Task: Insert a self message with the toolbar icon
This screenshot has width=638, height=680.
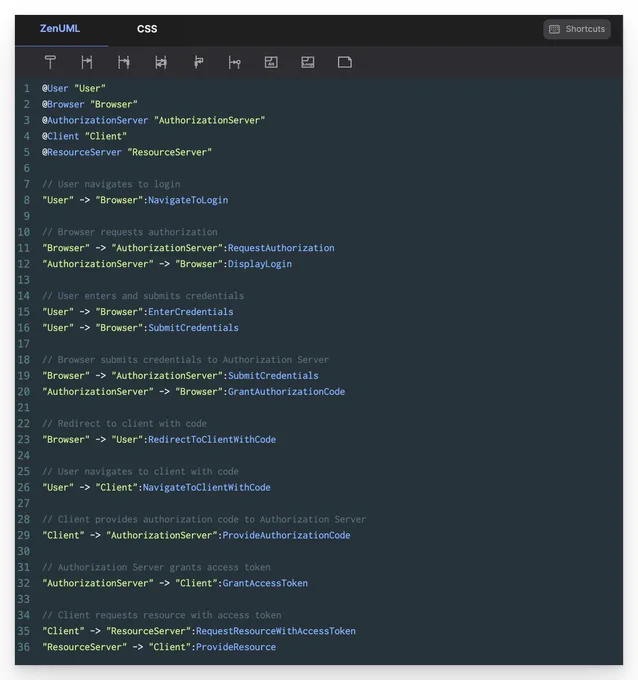Action: click(198, 62)
